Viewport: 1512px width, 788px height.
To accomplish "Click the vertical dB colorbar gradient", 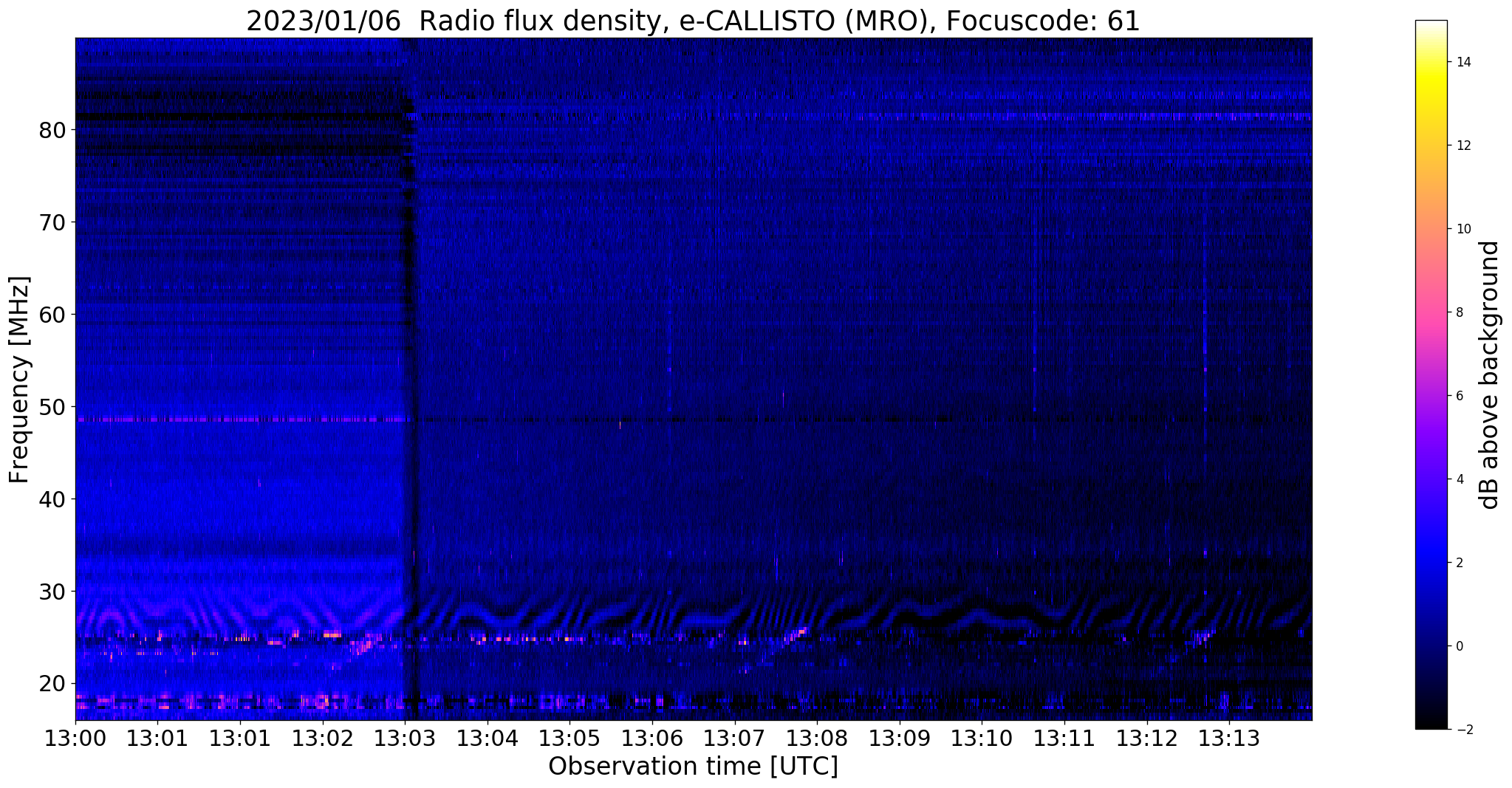I will click(x=1431, y=375).
